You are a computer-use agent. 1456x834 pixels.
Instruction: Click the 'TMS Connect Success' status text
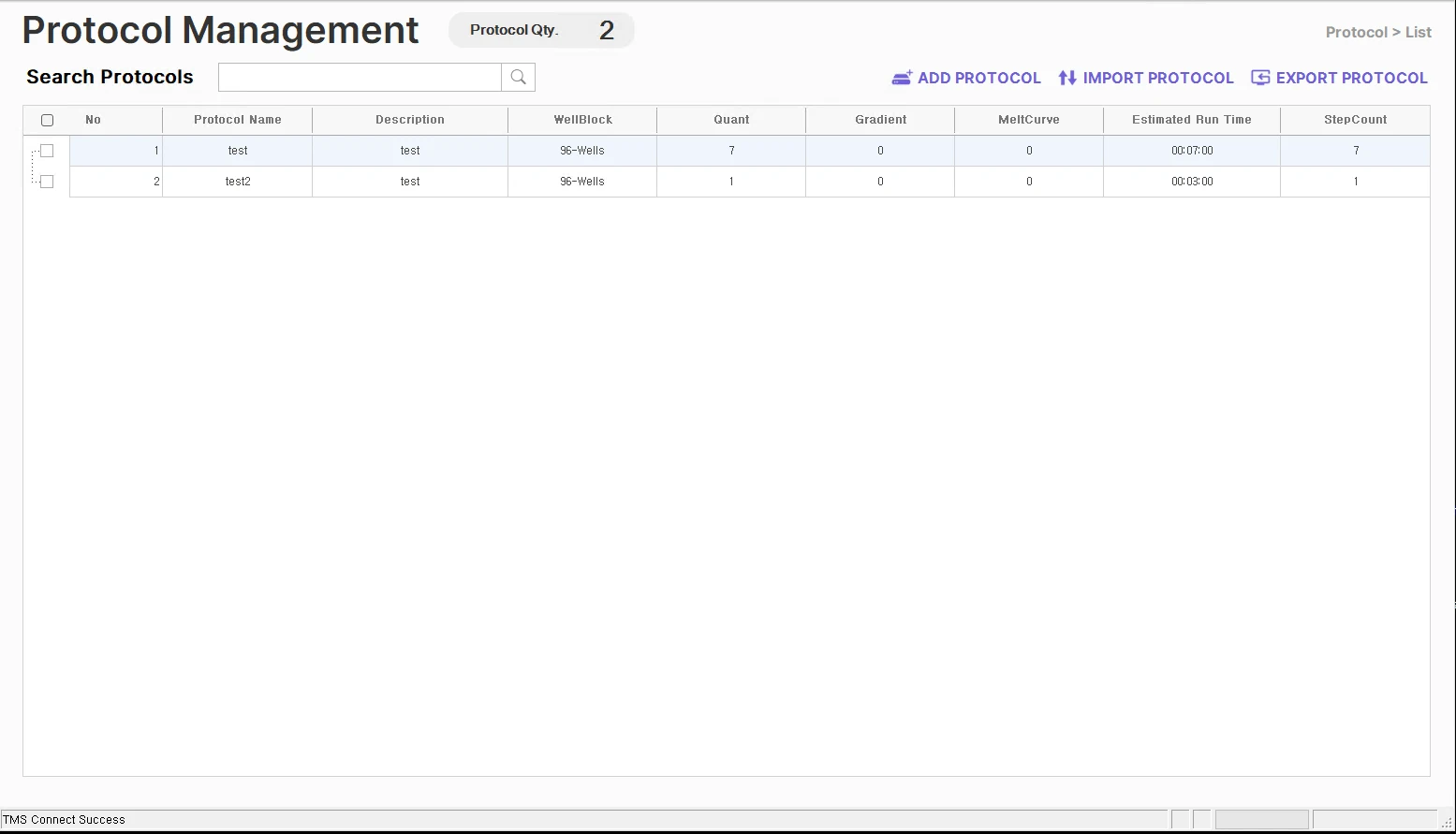point(64,820)
